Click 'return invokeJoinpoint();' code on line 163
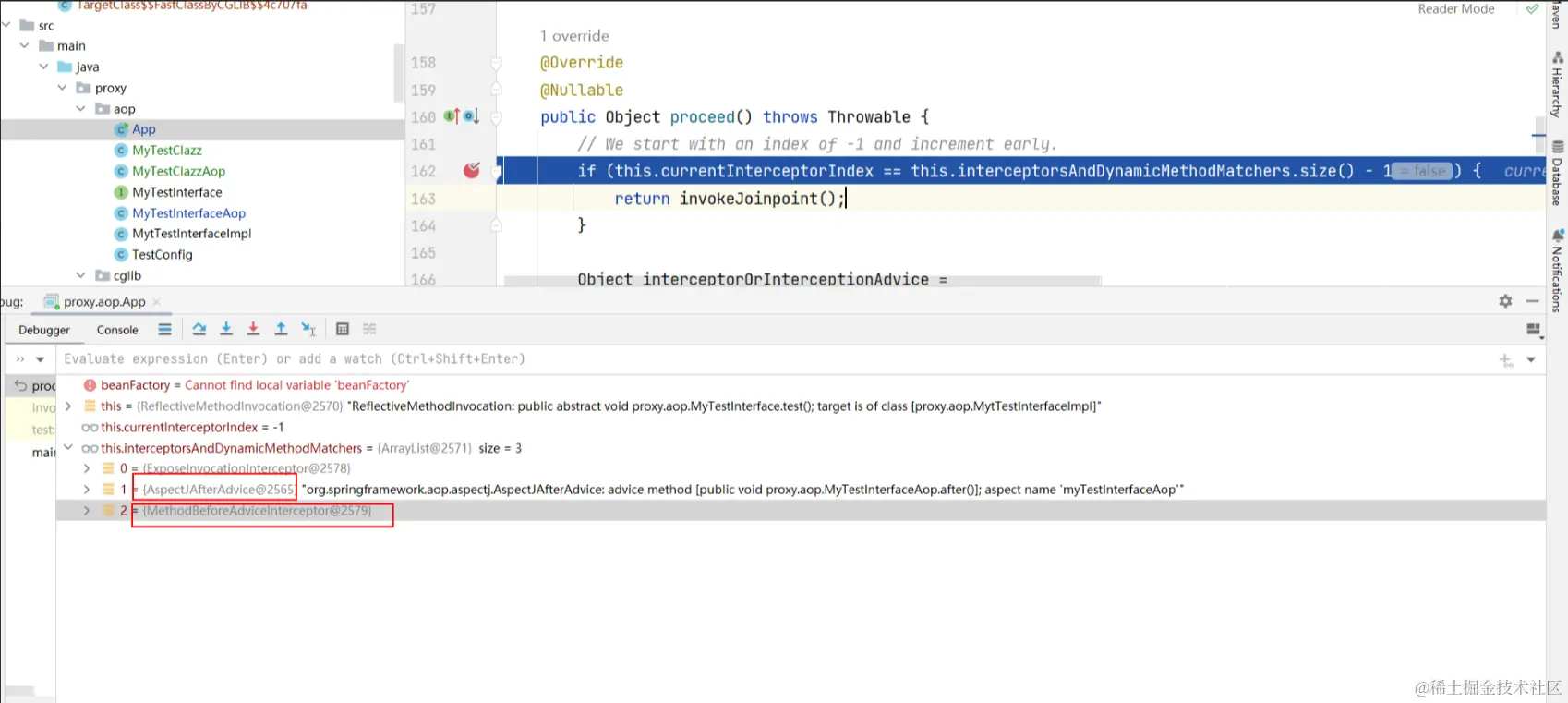Viewport: 1568px width, 703px height. (x=730, y=199)
